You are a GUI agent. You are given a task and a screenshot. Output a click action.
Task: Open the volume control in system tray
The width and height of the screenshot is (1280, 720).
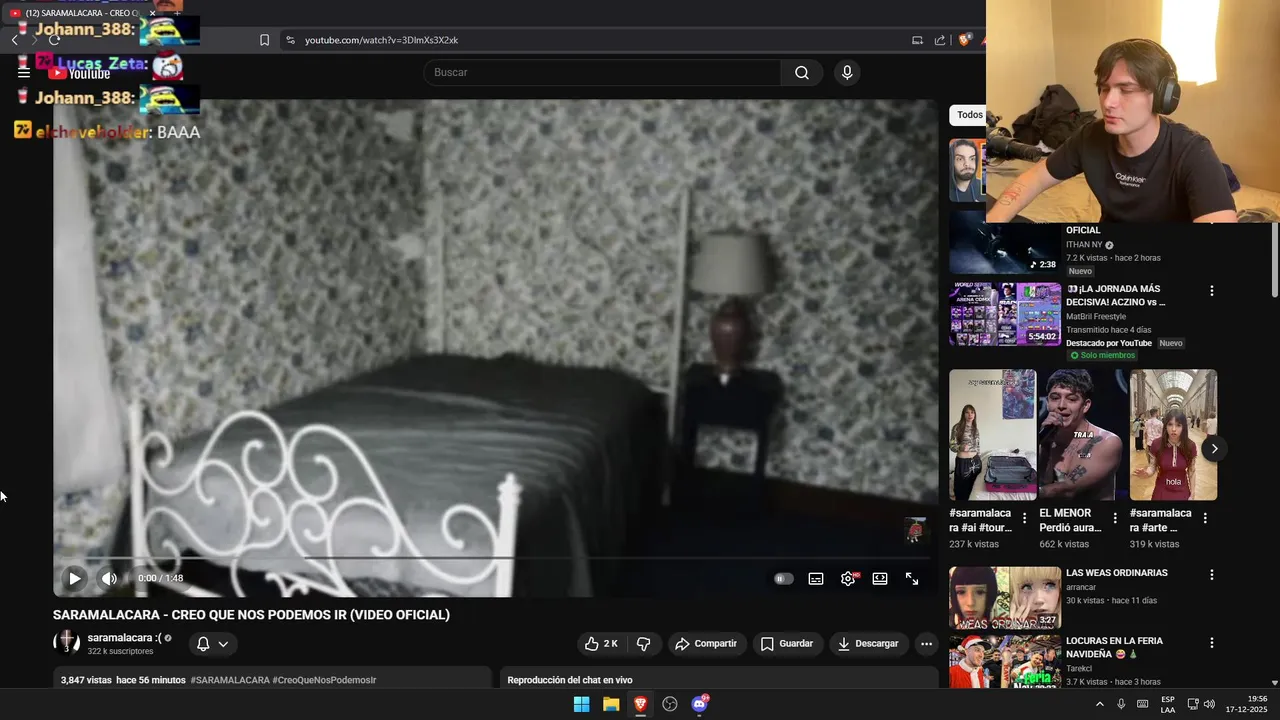click(1209, 704)
